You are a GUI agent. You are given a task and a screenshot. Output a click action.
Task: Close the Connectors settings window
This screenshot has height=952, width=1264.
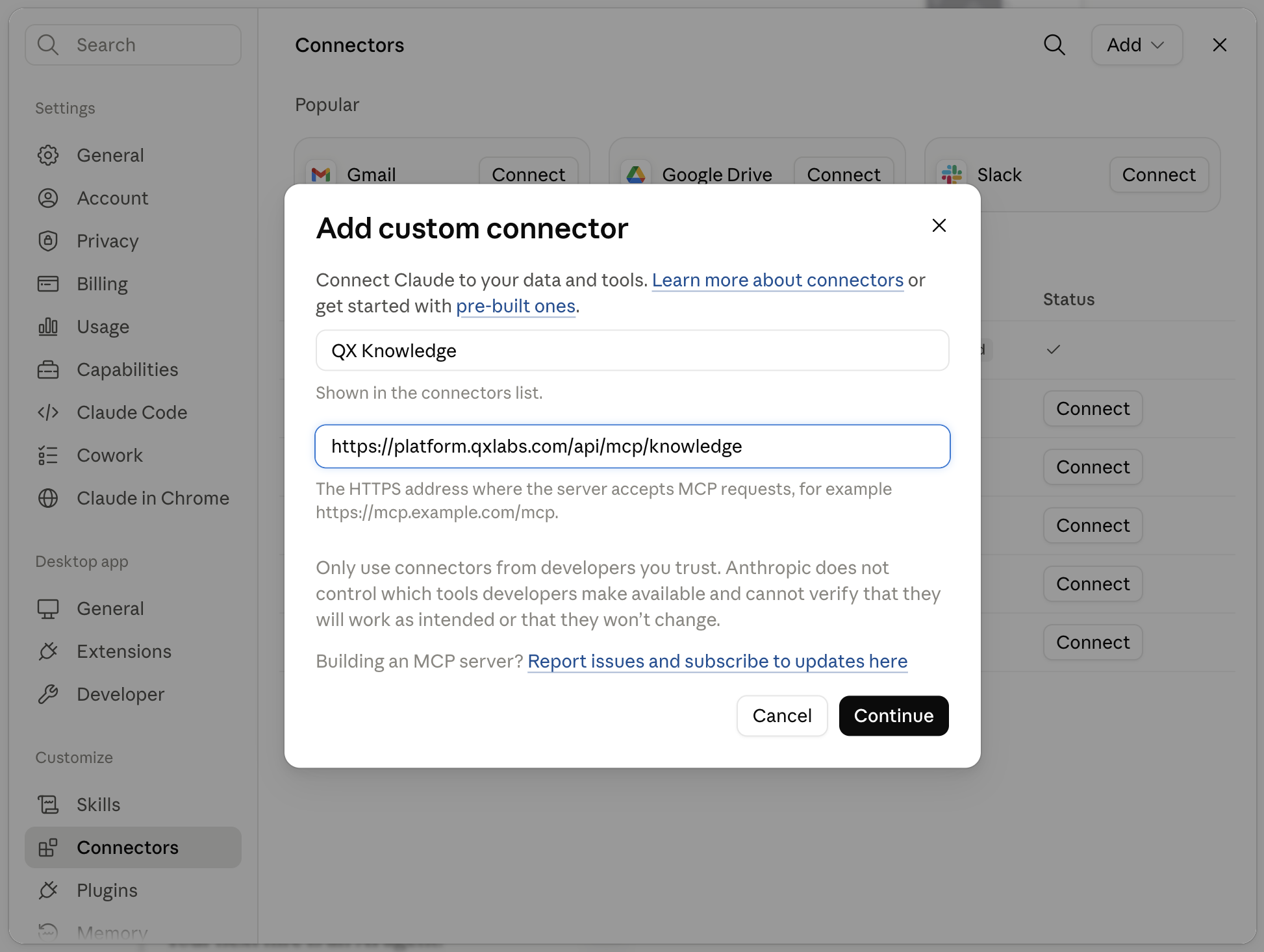1220,45
